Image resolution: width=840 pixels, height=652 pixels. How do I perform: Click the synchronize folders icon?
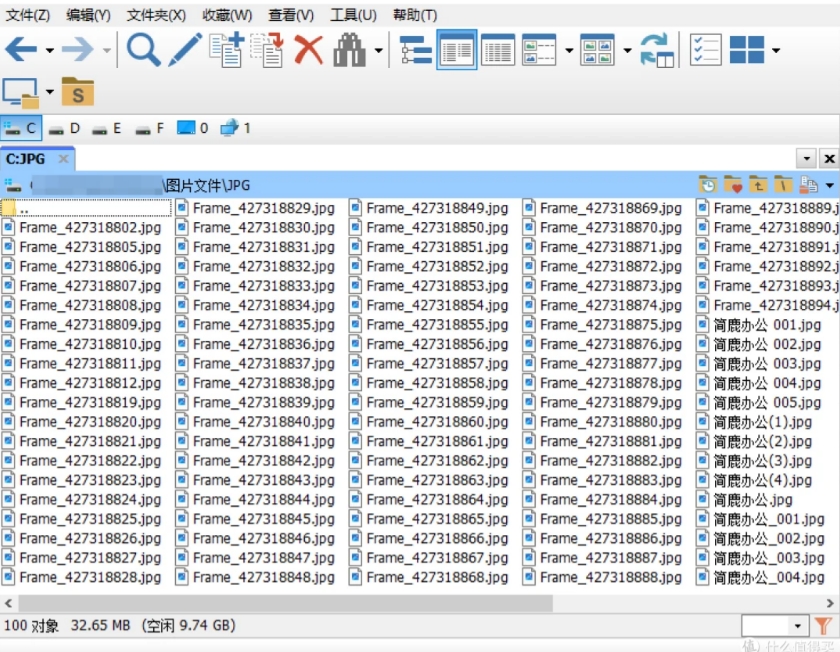pos(657,50)
